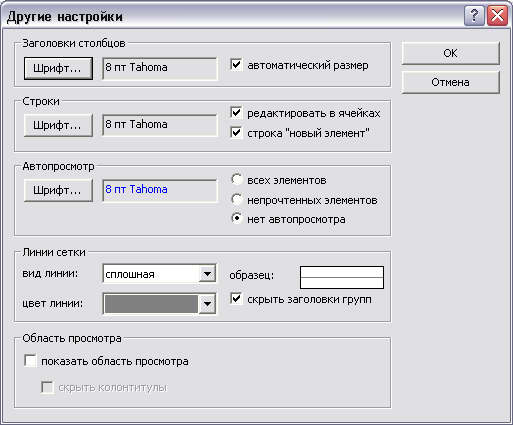The width and height of the screenshot is (513, 425).
Task: Click the Заголовки столбцов group title
Action: 74,43
